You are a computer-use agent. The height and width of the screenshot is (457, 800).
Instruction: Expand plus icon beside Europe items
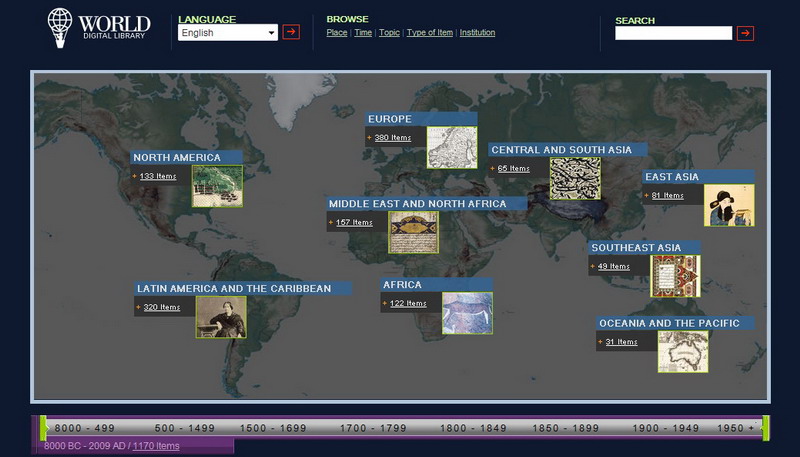point(369,138)
